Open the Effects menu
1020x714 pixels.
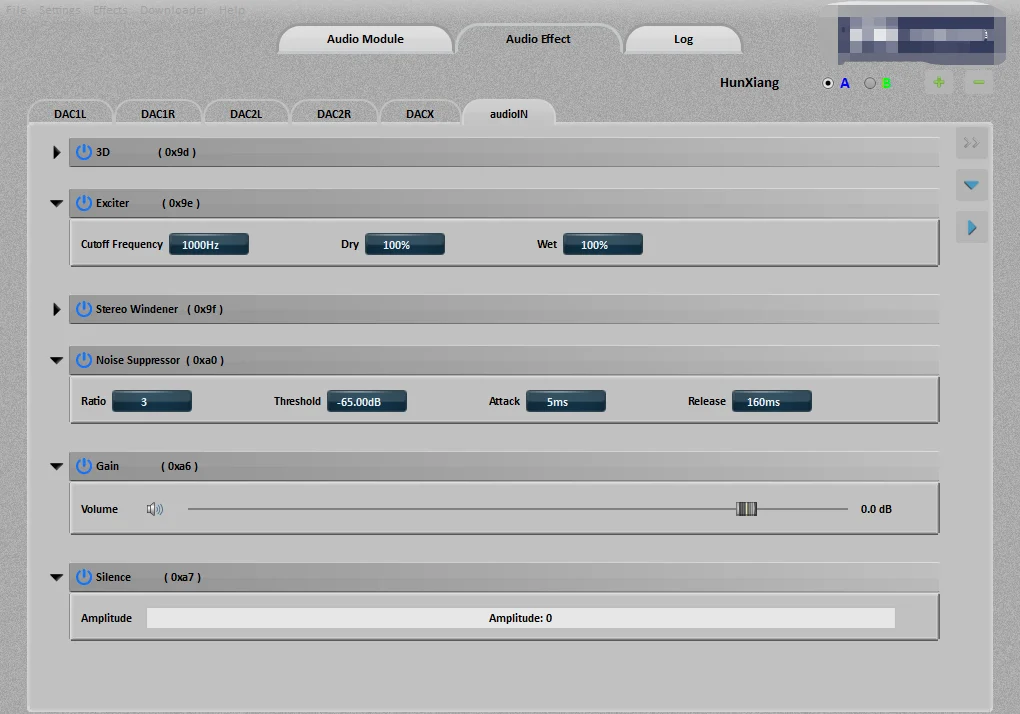[x=111, y=10]
